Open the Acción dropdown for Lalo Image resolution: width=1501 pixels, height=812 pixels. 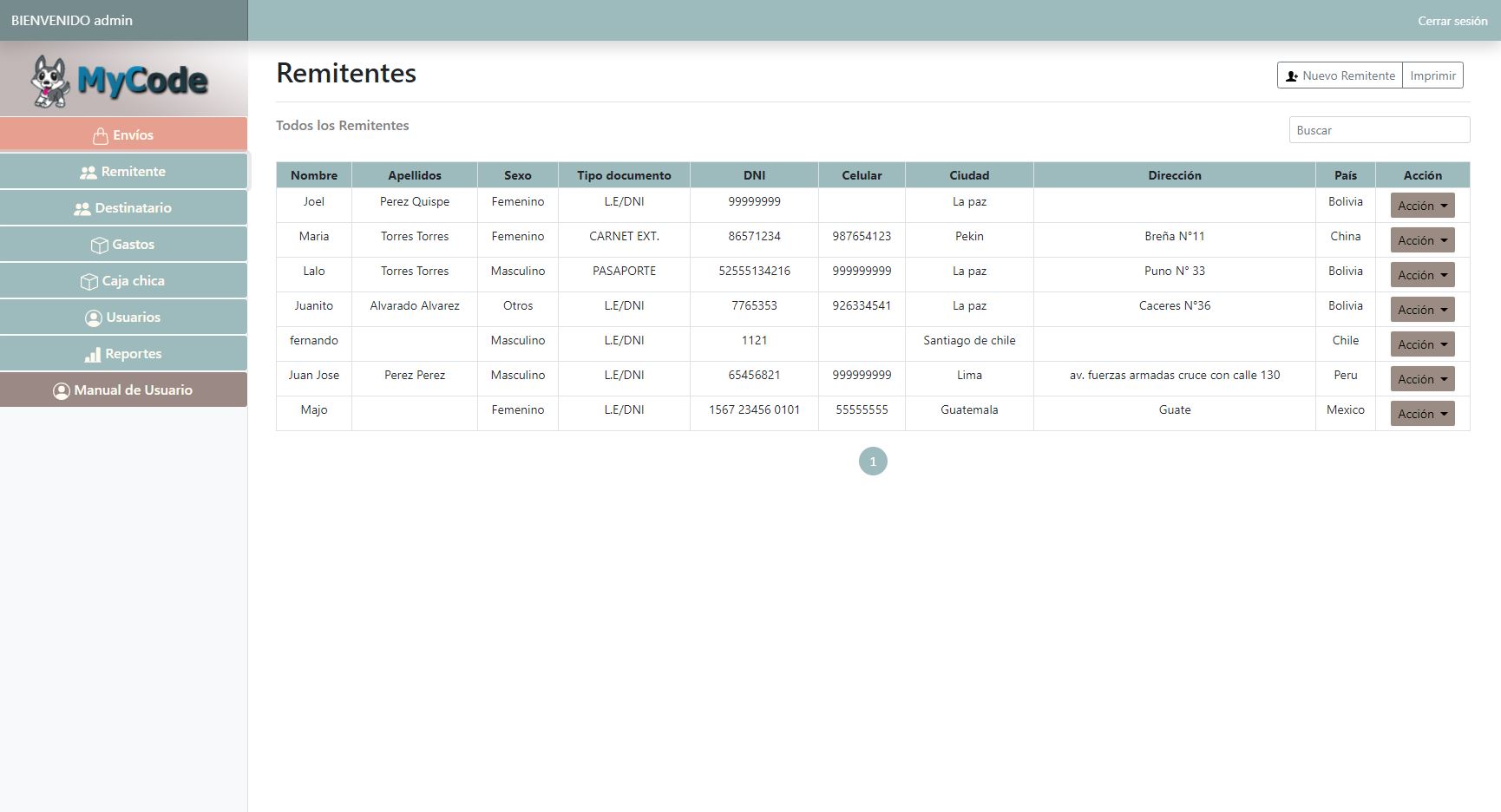tap(1421, 275)
